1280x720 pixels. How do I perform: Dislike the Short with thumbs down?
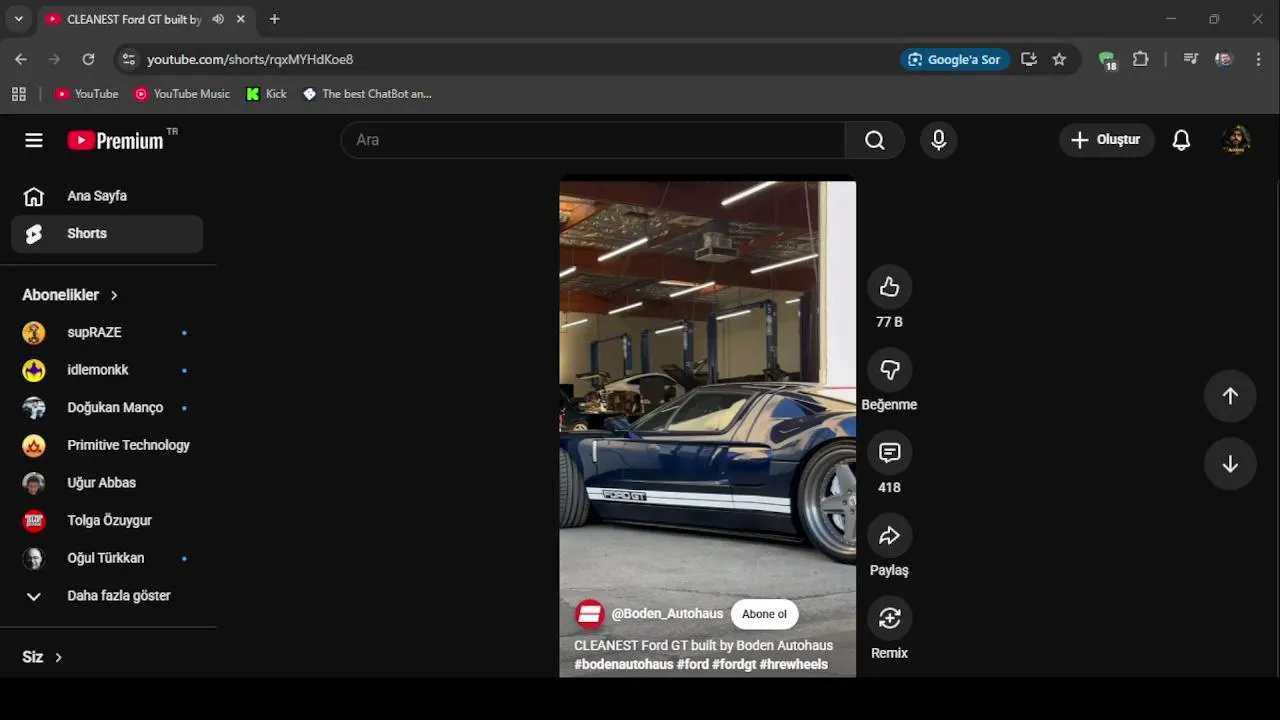(x=889, y=370)
